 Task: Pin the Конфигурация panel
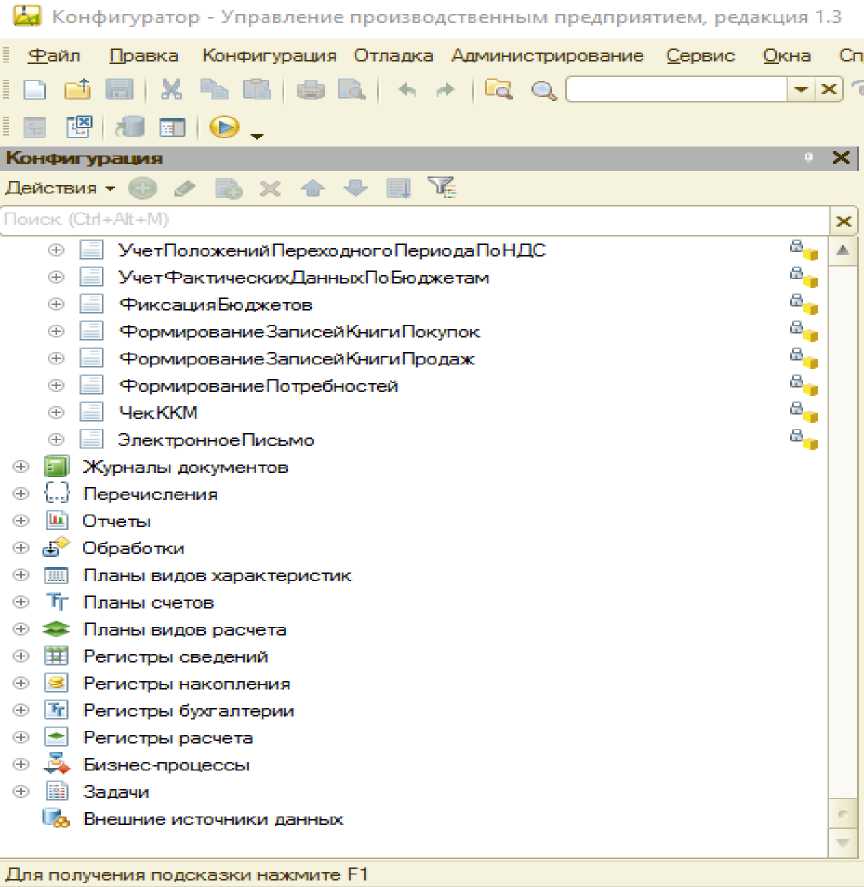click(x=809, y=157)
